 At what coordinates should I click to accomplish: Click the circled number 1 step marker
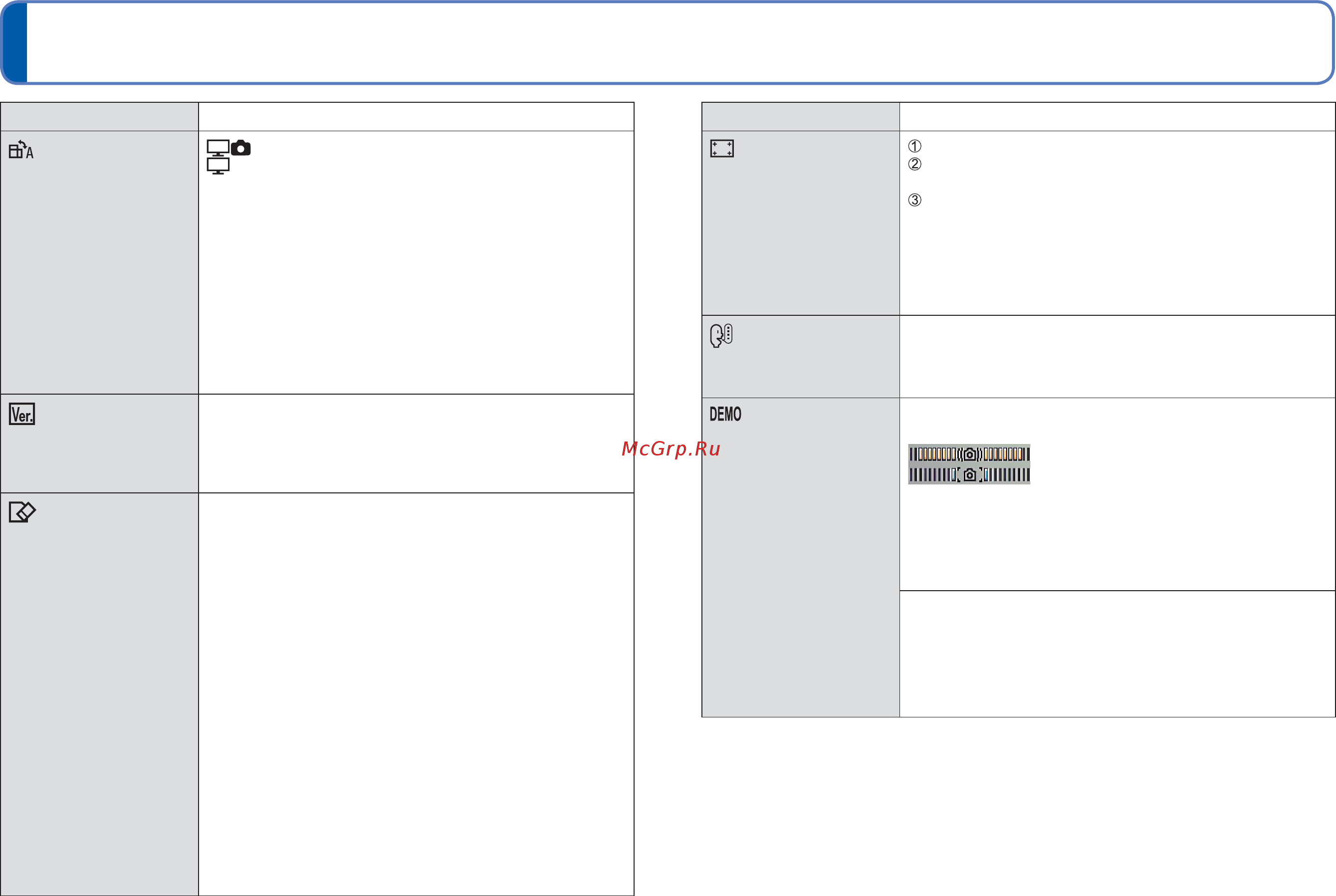pyautogui.click(x=914, y=146)
